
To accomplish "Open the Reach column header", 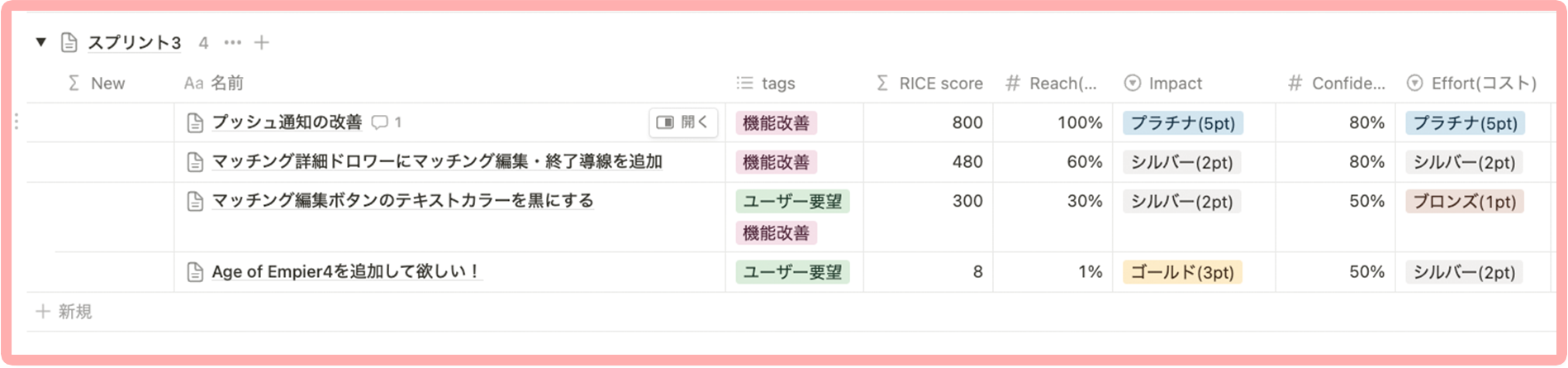I will (x=1052, y=83).
